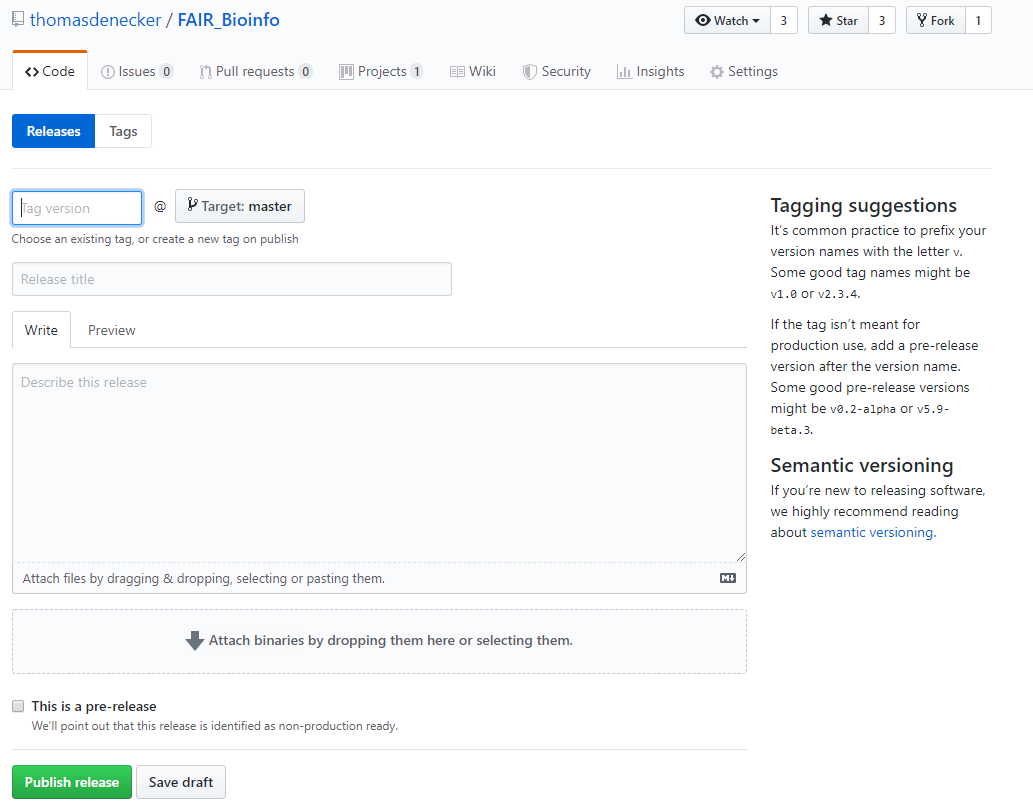Select the Releases tab button
Screen dimensions: 1033x812
point(53,131)
